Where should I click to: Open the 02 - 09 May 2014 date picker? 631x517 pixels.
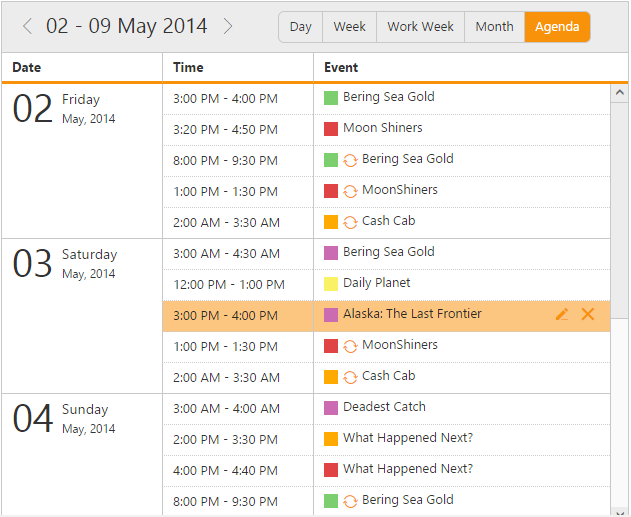127,27
